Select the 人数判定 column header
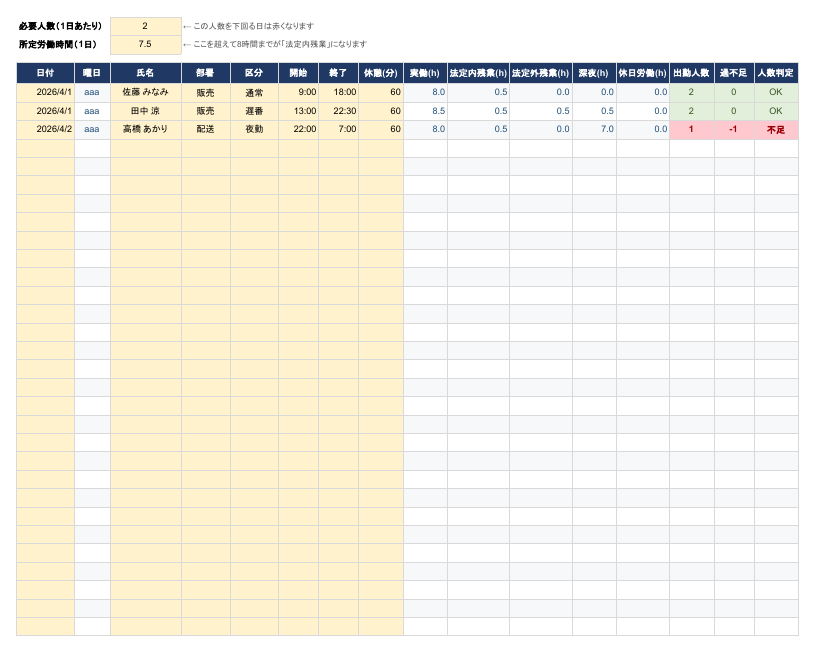 pos(776,73)
